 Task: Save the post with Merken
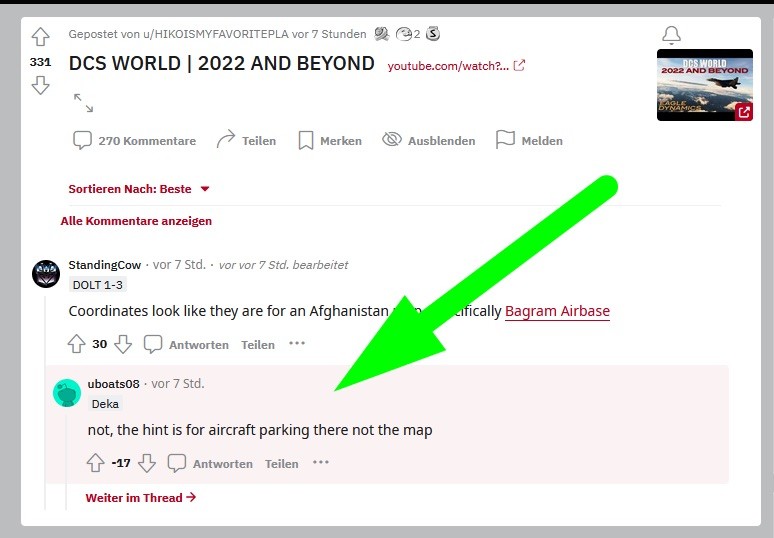coord(330,141)
